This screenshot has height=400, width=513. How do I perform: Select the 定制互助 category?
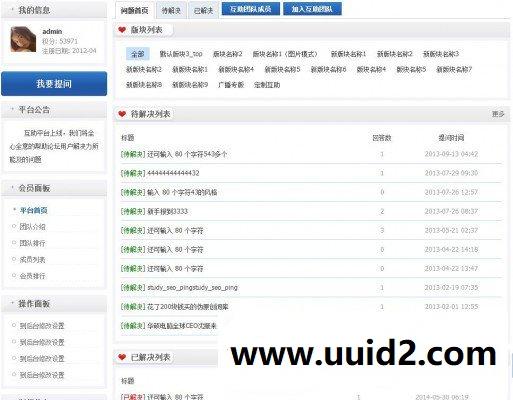tap(267, 85)
